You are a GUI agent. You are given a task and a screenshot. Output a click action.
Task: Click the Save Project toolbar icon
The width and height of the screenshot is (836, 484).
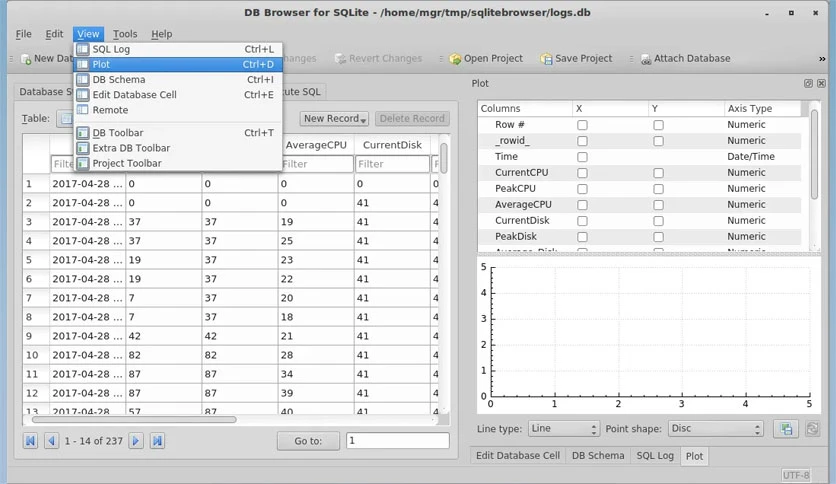[x=546, y=59]
